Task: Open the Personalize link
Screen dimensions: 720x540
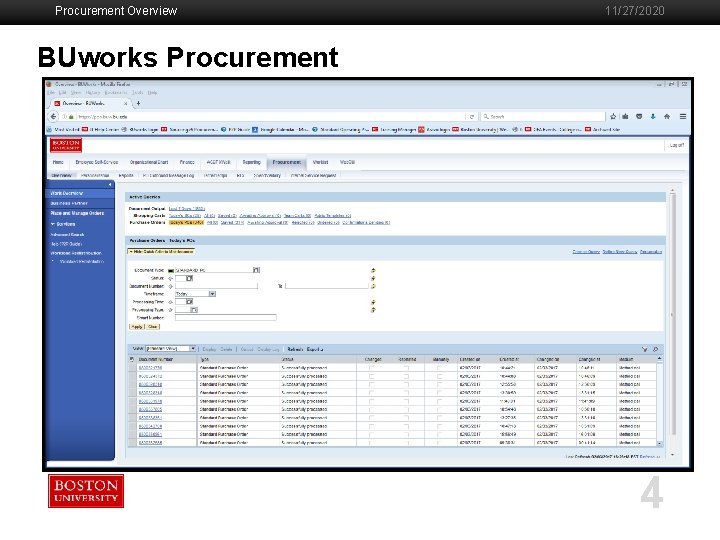Action: point(651,252)
